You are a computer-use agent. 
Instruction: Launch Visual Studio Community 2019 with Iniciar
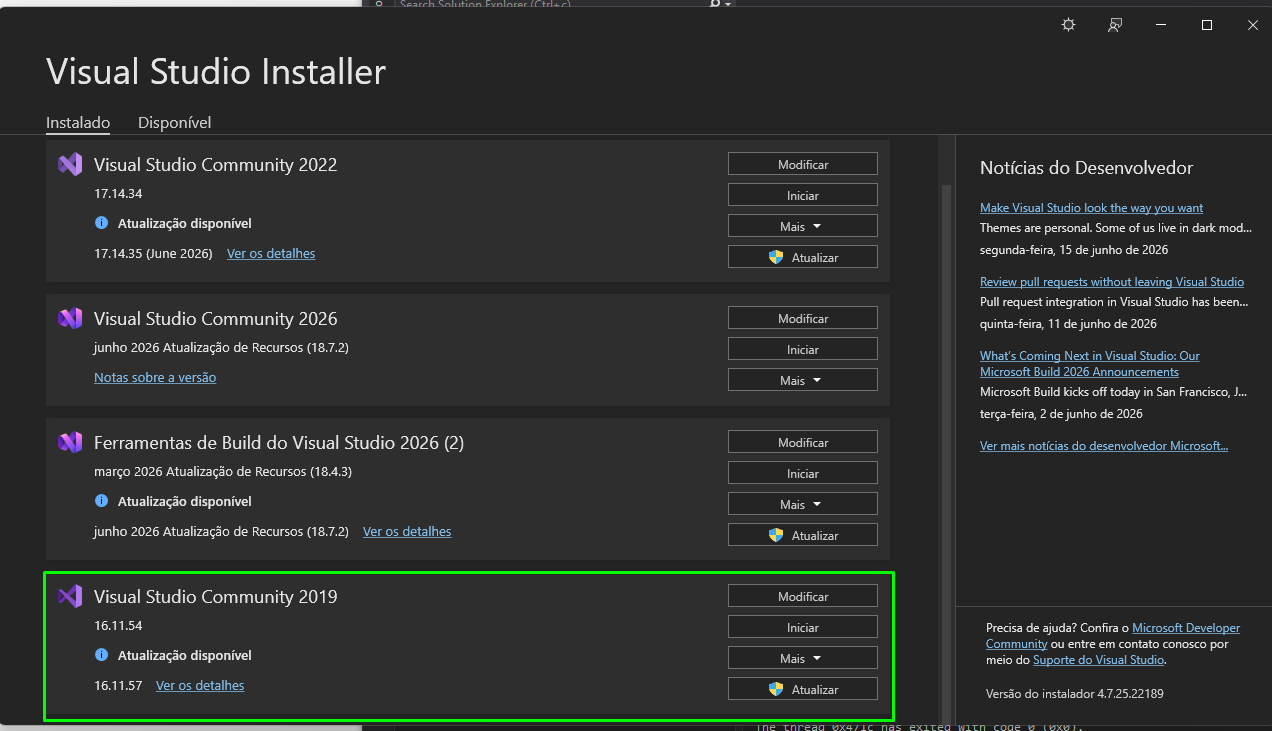(x=803, y=627)
